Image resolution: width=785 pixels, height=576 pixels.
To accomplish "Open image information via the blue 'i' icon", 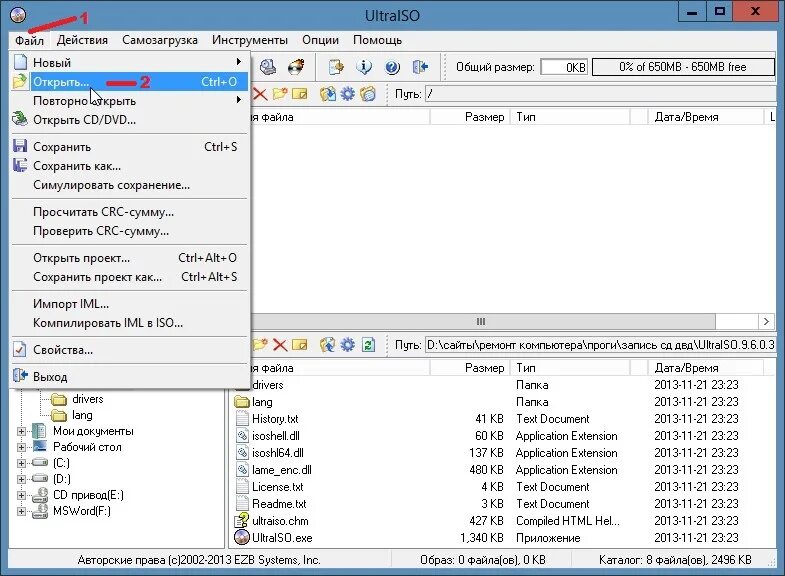I will tap(364, 67).
